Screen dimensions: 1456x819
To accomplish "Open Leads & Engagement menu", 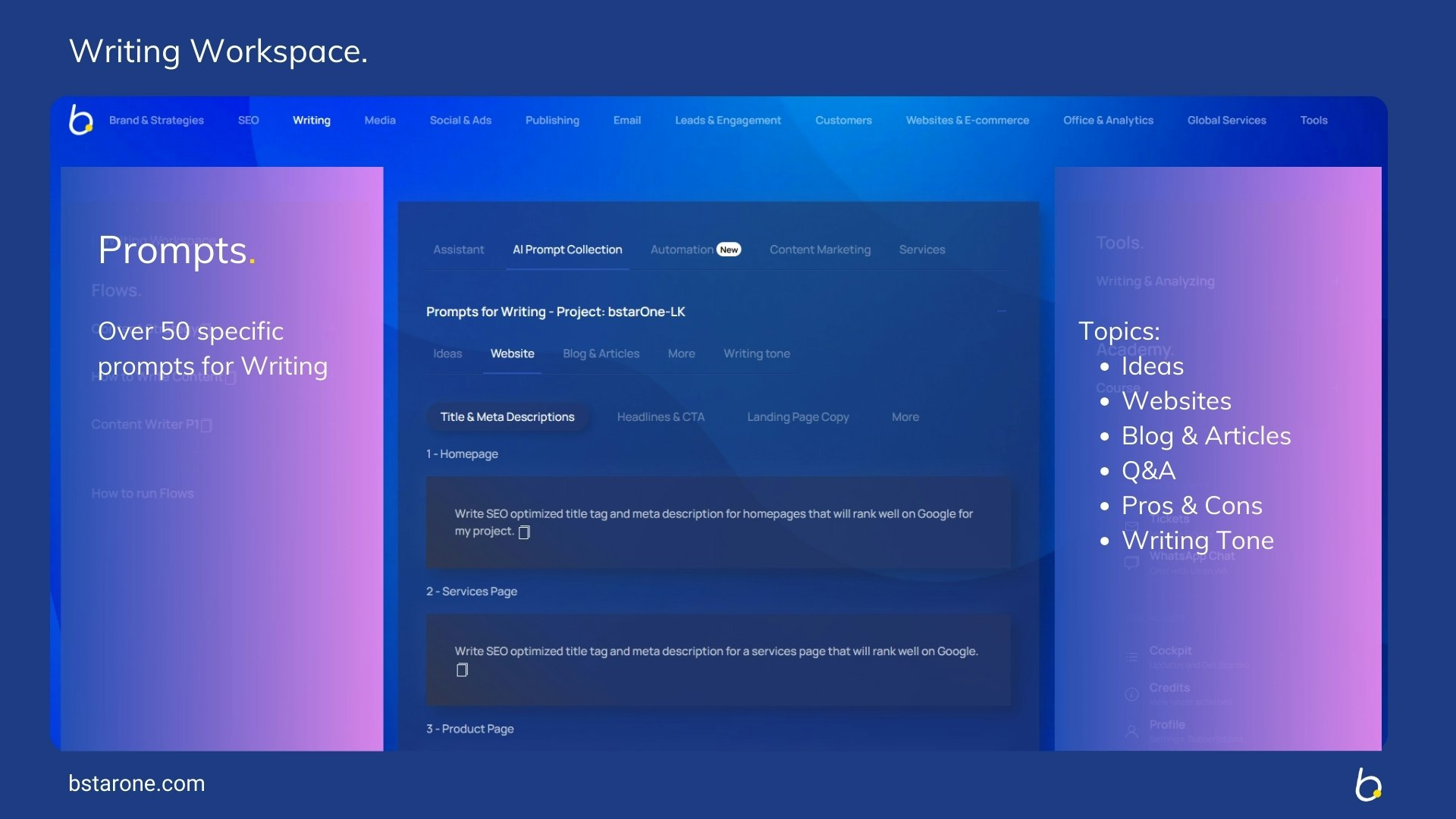I will coord(728,120).
